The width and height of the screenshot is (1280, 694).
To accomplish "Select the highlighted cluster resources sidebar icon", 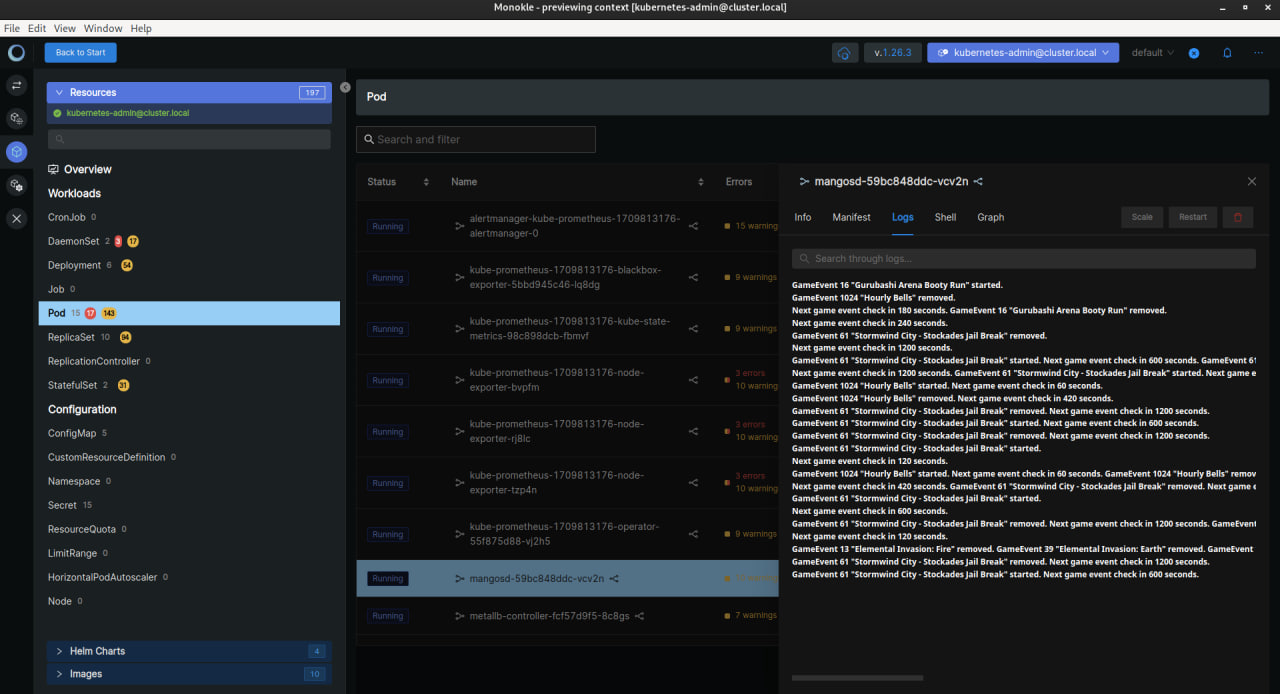I will (16, 152).
